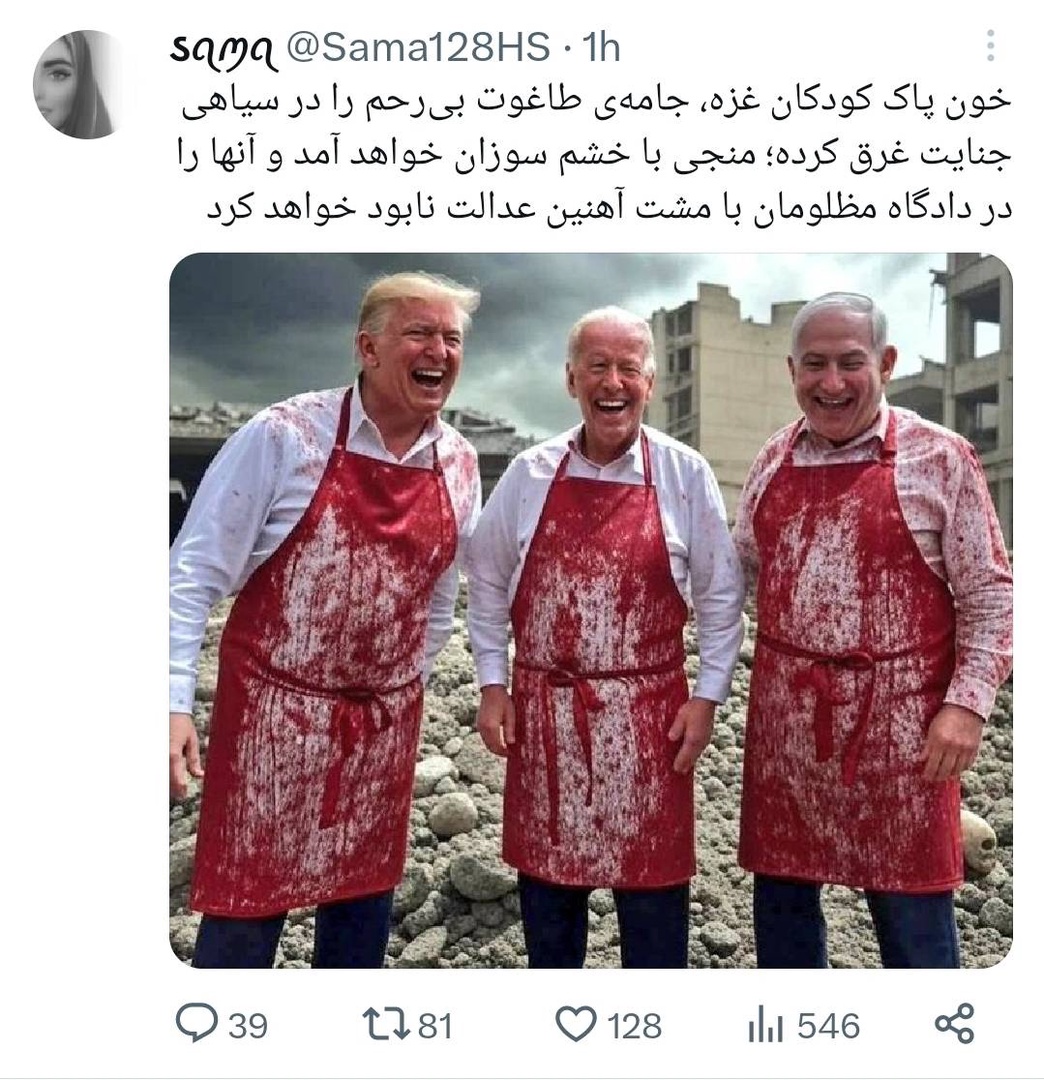This screenshot has width=1044, height=1080.
Task: Click the reply count 39
Action: [x=248, y=1026]
